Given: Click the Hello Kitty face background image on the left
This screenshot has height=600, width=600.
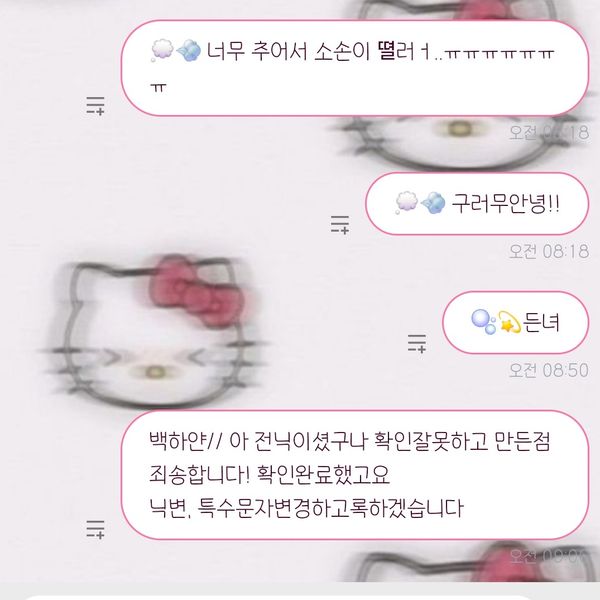Looking at the screenshot, I should point(155,331).
